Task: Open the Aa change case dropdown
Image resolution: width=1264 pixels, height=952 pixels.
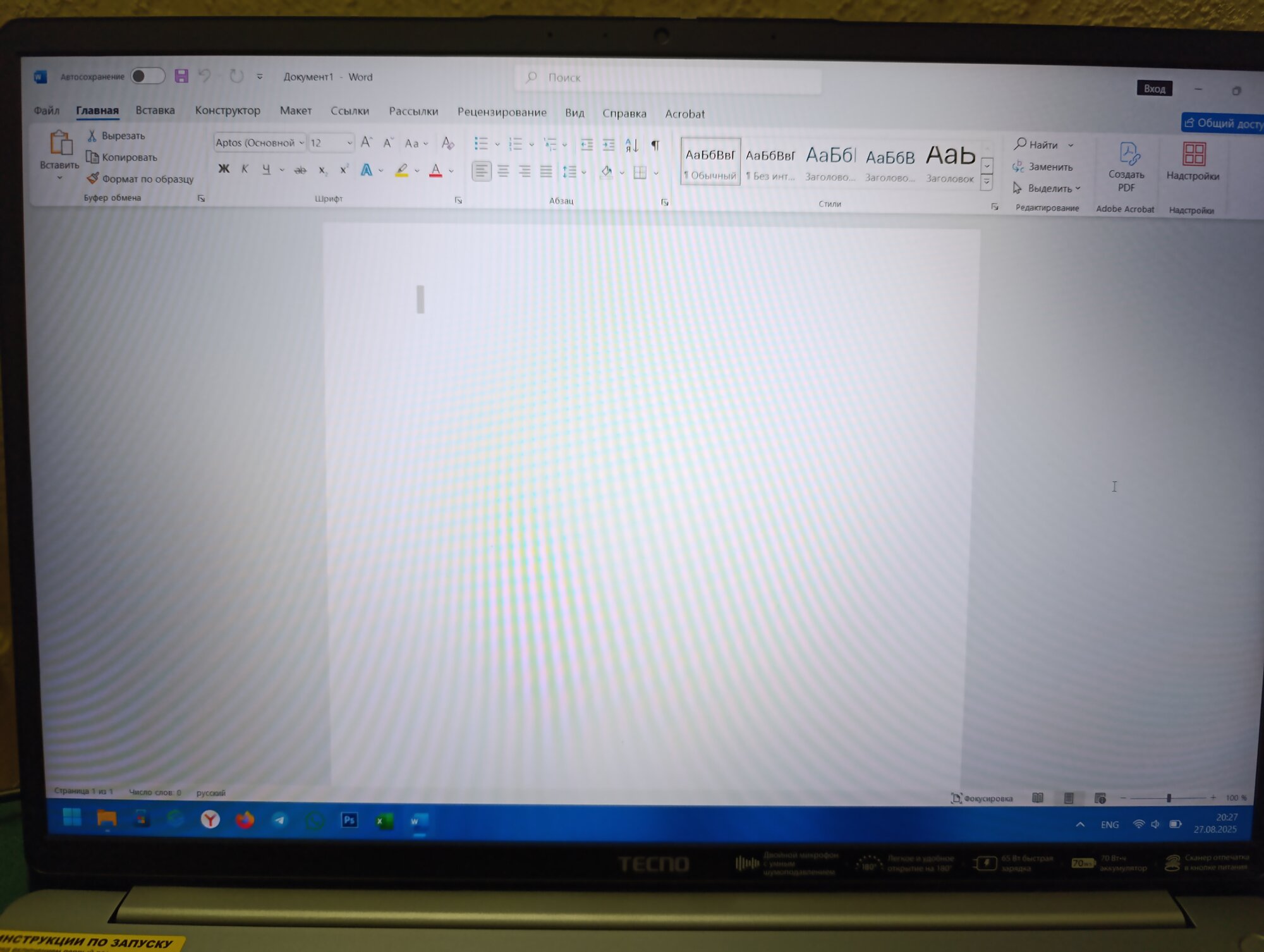Action: point(416,144)
